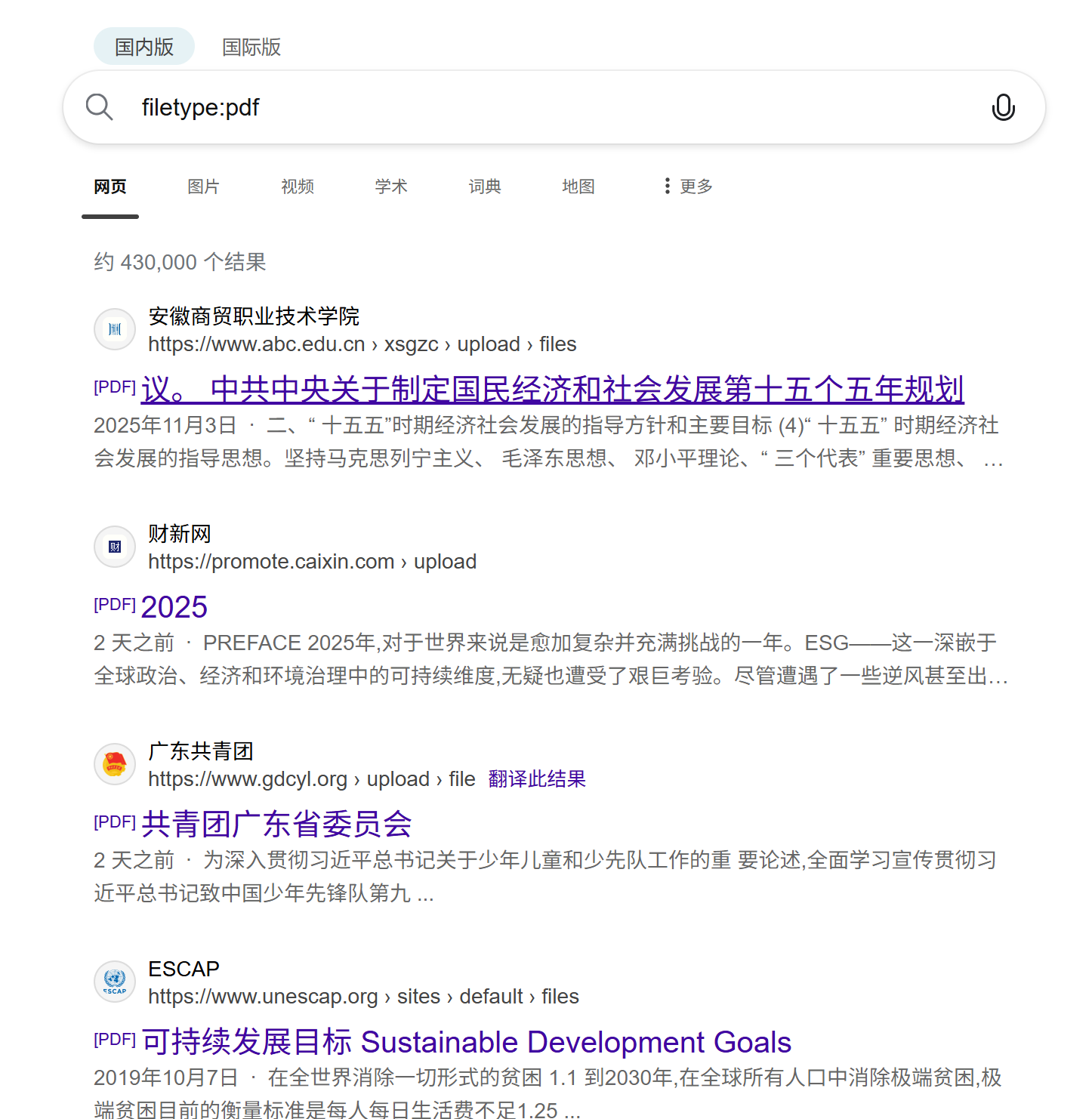1092x1119 pixels.
Task: Open the 更多 three-dot menu
Action: [x=688, y=186]
